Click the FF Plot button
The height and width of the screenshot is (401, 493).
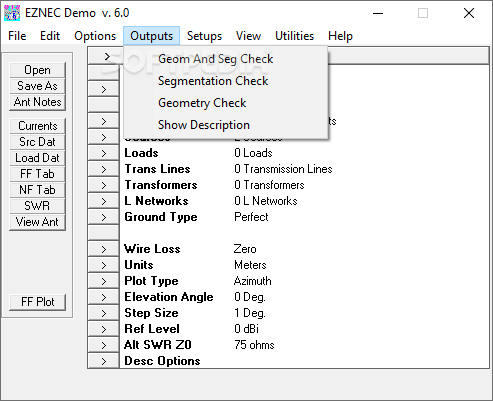click(x=37, y=302)
